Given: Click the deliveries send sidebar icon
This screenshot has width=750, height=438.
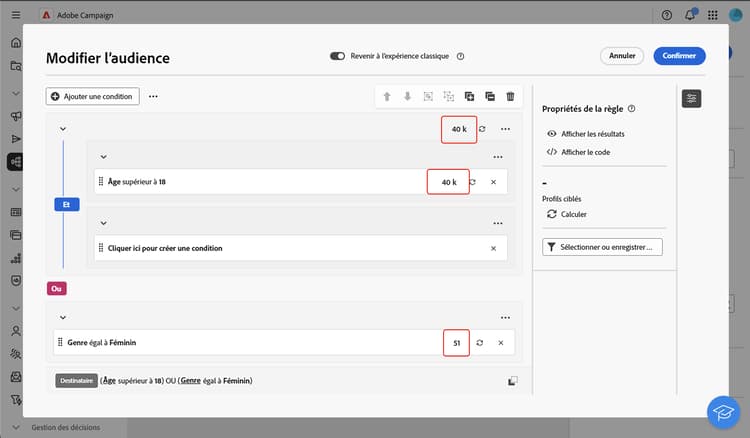Looking at the screenshot, I should pos(16,139).
